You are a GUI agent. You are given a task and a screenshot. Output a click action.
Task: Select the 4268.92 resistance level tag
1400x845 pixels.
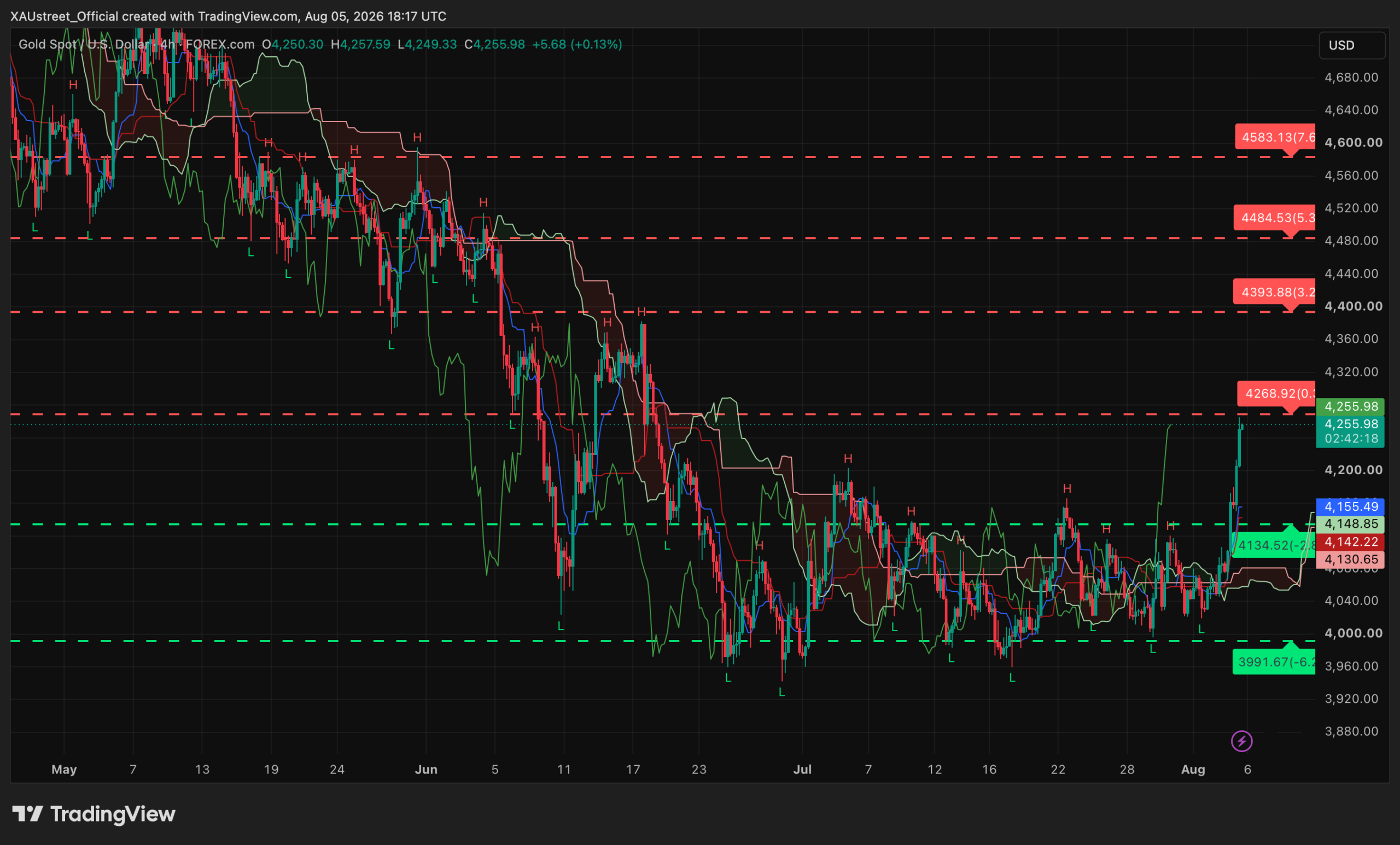[x=1276, y=393]
